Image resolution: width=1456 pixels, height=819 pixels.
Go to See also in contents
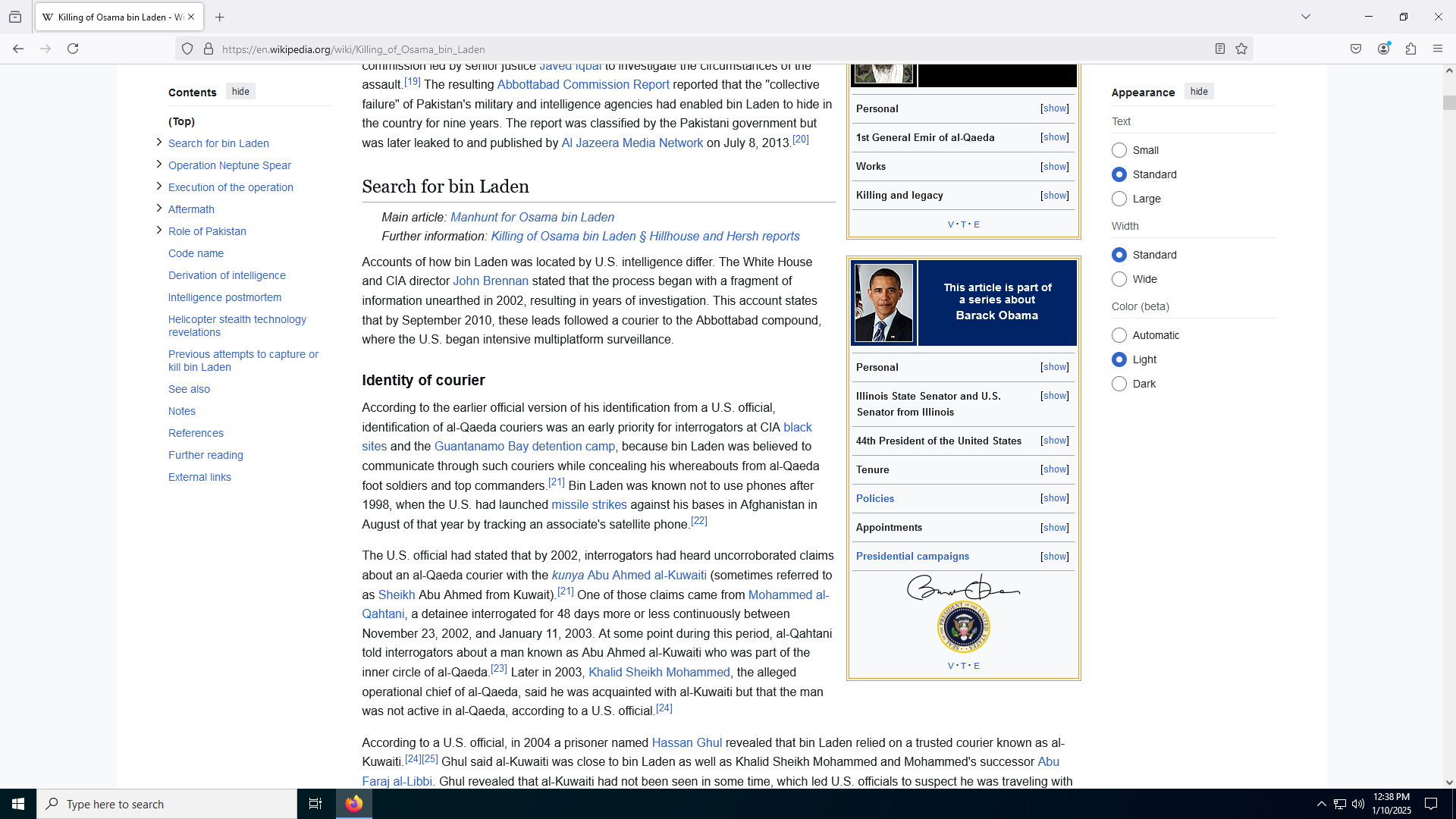point(189,389)
